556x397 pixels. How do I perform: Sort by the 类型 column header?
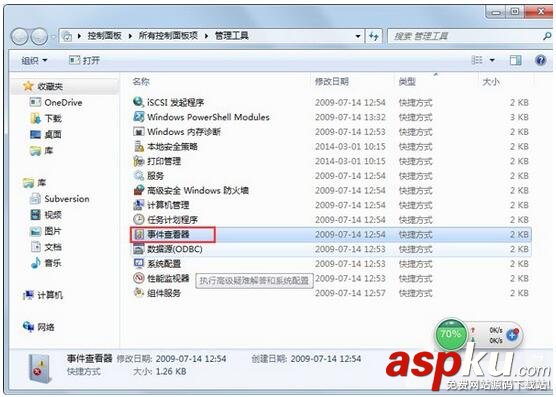point(407,82)
